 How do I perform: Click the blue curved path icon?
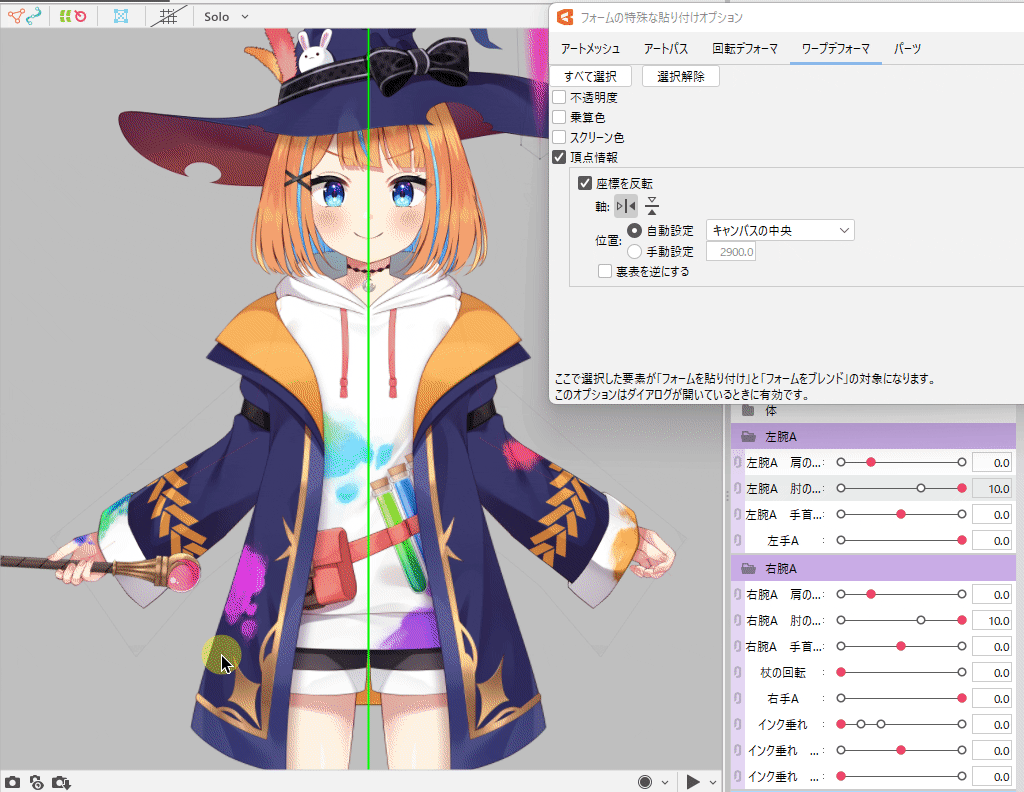pyautogui.click(x=35, y=16)
